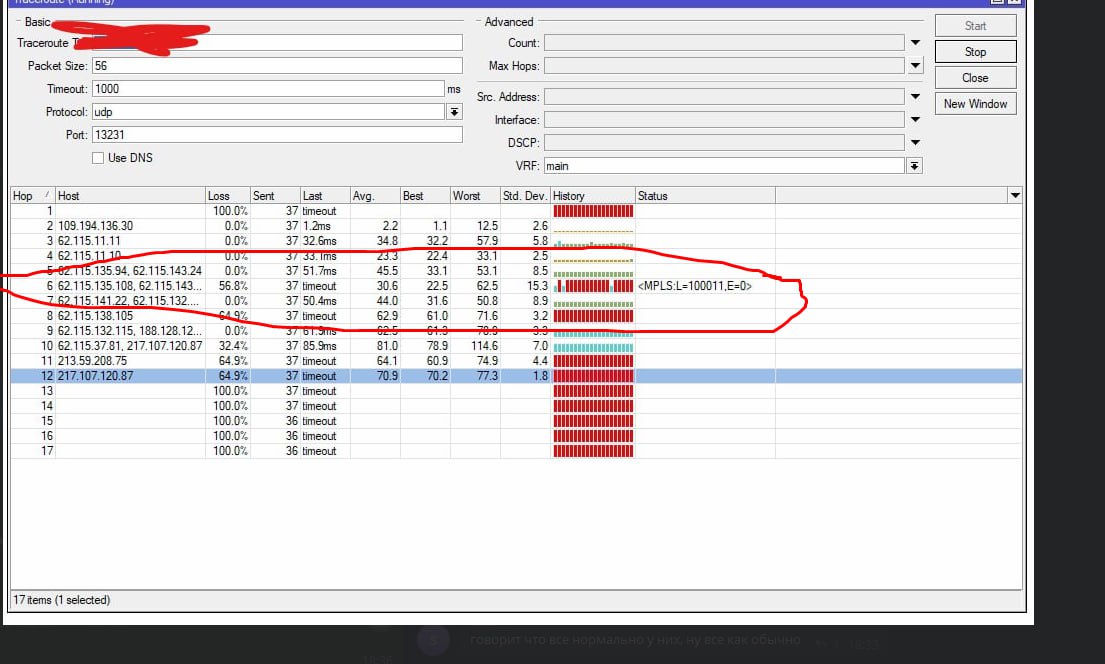Image resolution: width=1105 pixels, height=664 pixels.
Task: Open the VRF dropdown
Action: click(x=914, y=166)
